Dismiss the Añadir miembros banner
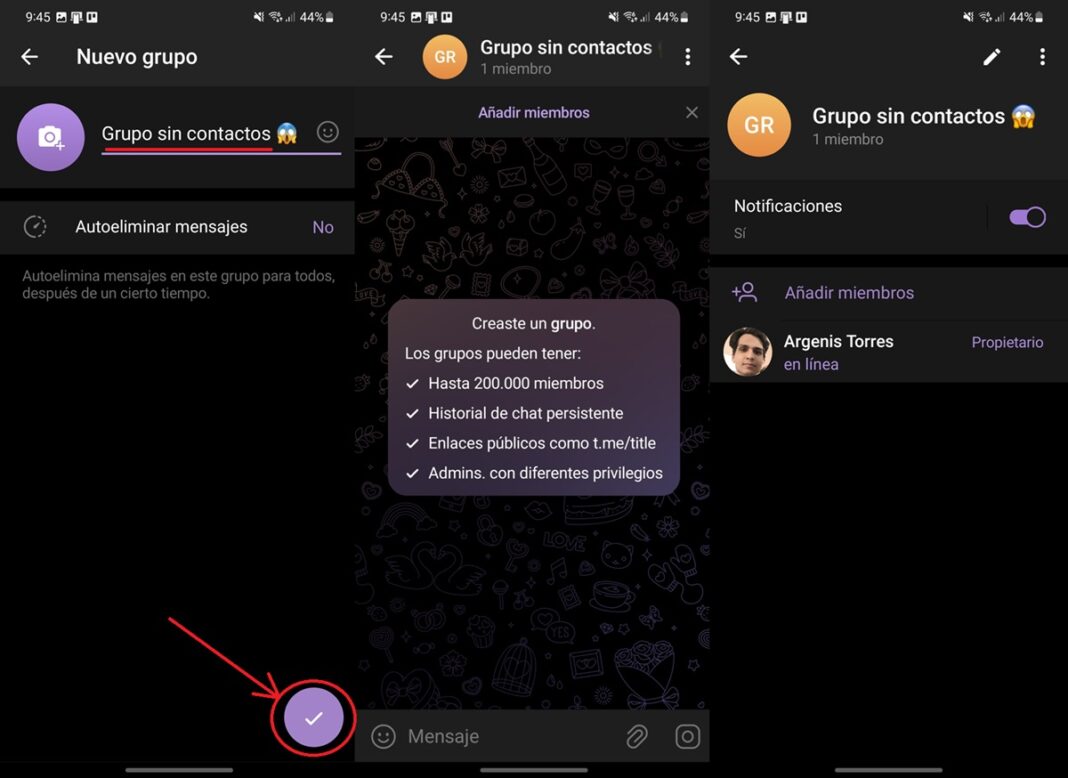The width and height of the screenshot is (1068, 778). [691, 112]
